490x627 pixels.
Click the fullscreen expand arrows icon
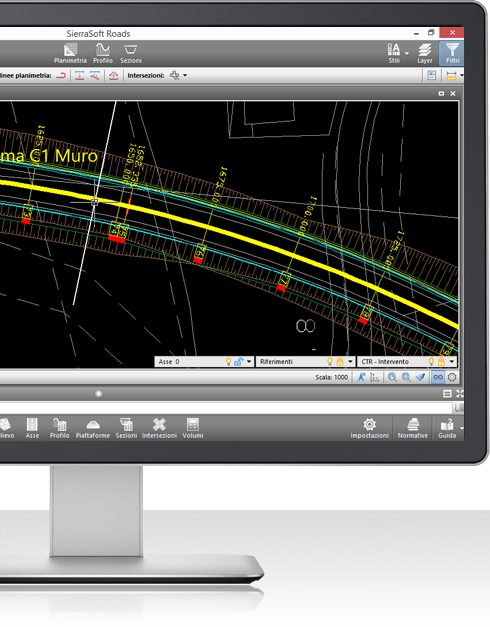pyautogui.click(x=459, y=394)
